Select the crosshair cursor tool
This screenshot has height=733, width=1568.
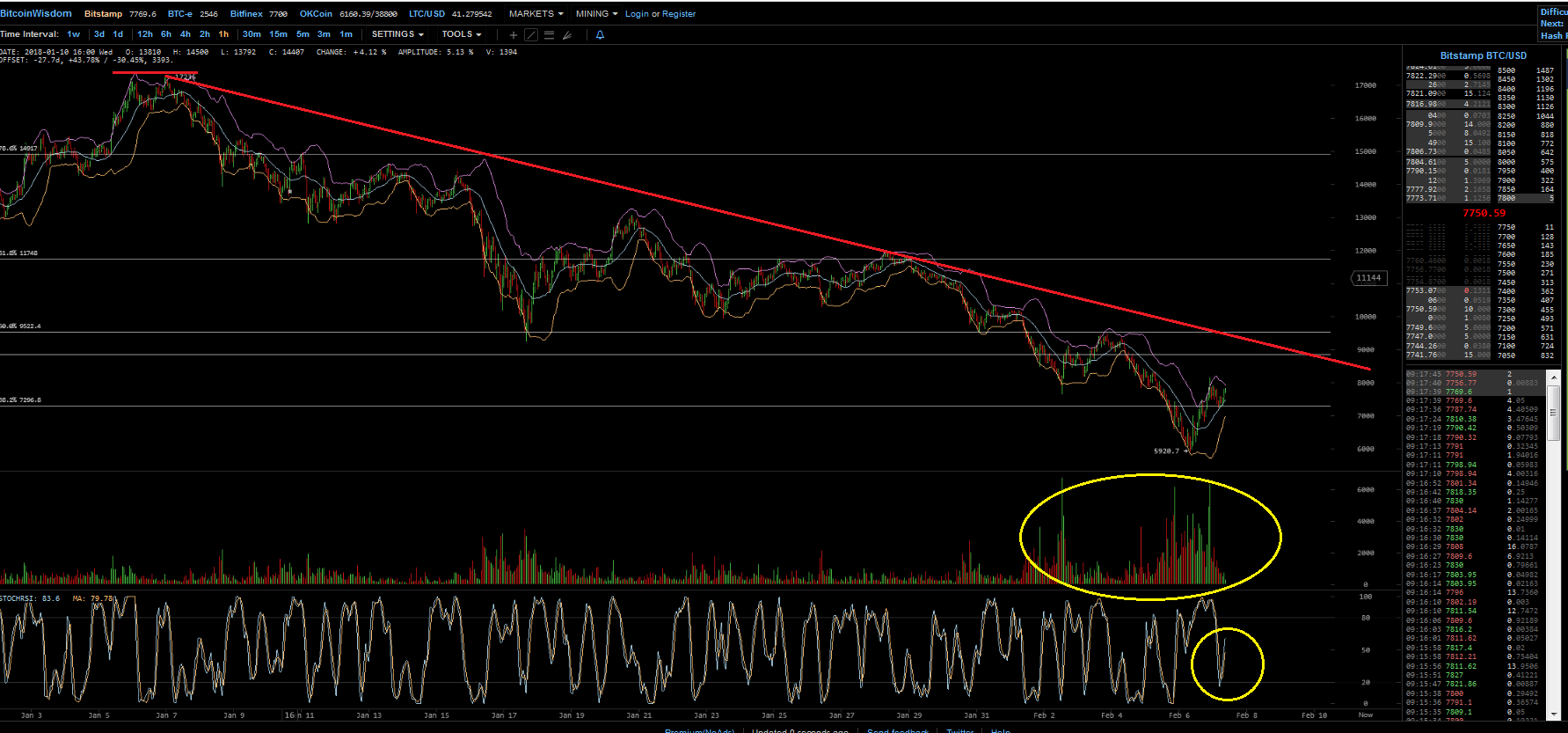click(514, 35)
